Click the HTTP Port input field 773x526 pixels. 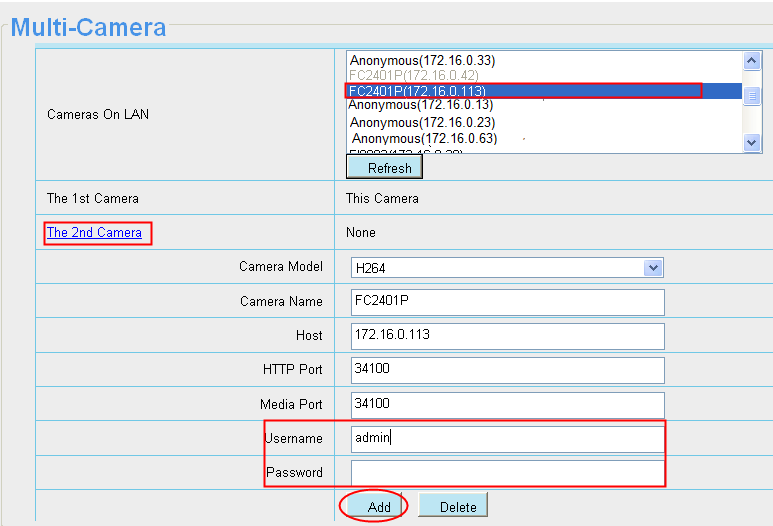click(x=507, y=370)
